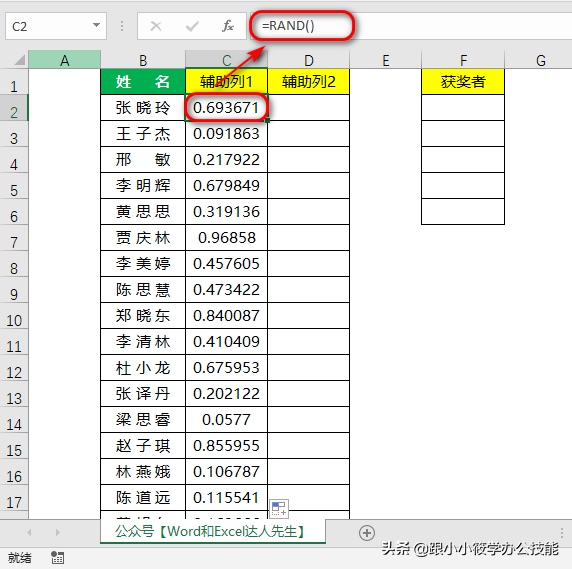The height and width of the screenshot is (569, 572).
Task: Select cell with name 邢 敏
Action: (x=143, y=160)
